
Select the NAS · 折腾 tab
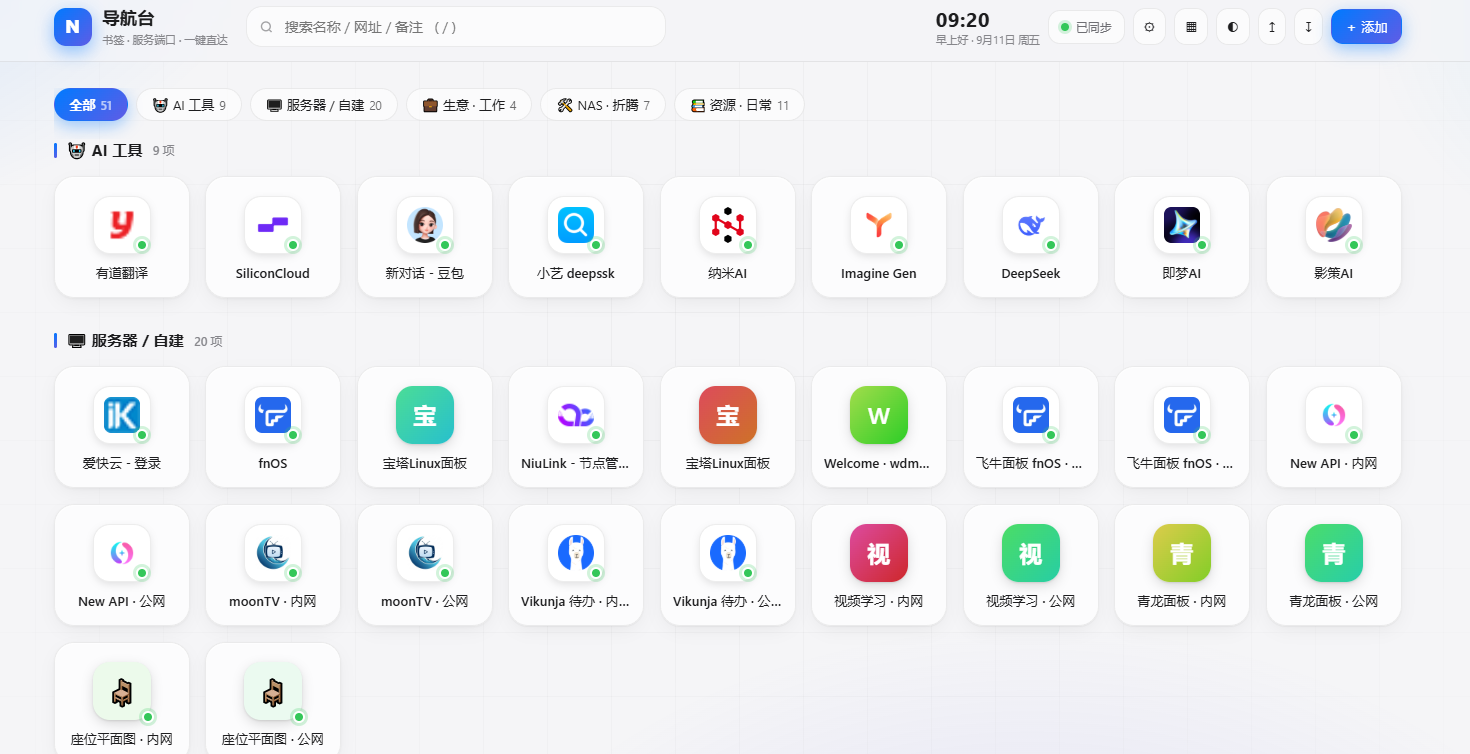coord(603,105)
